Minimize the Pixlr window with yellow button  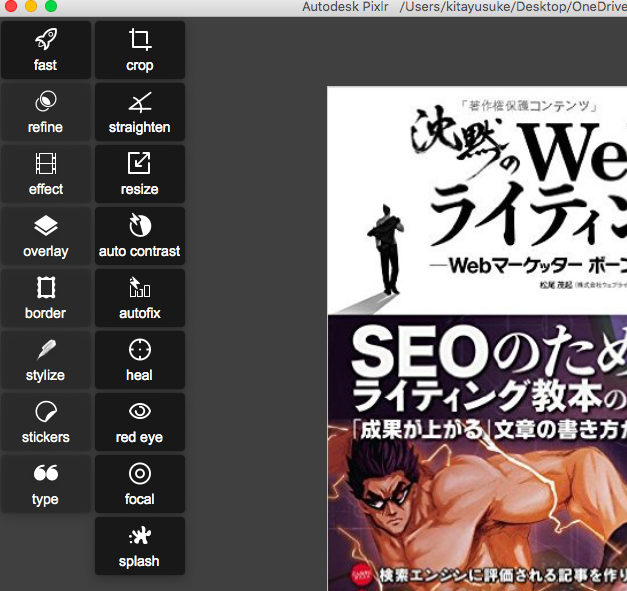[x=31, y=6]
